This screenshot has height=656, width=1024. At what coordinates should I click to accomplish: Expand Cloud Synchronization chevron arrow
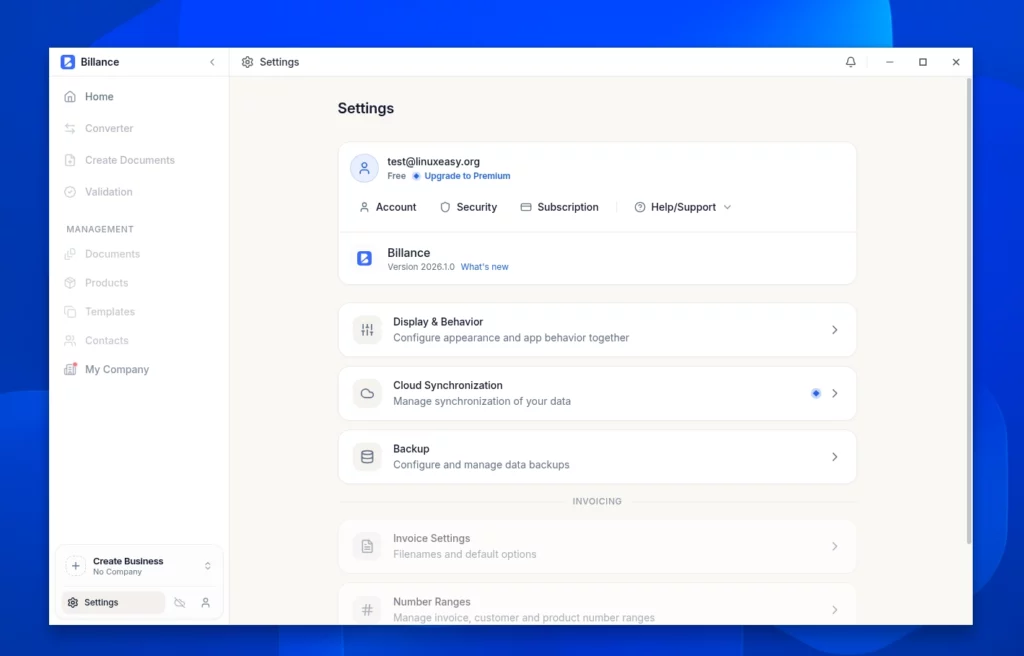(835, 393)
